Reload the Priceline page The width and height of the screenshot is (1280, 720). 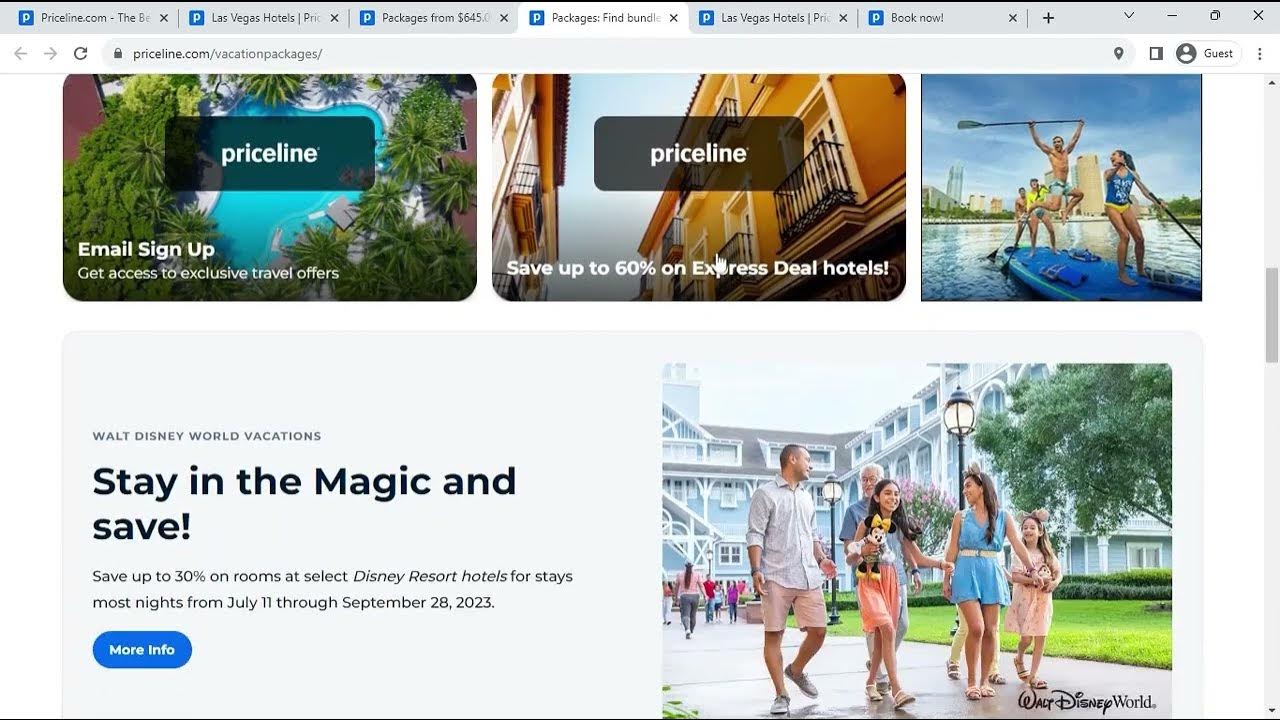point(81,53)
